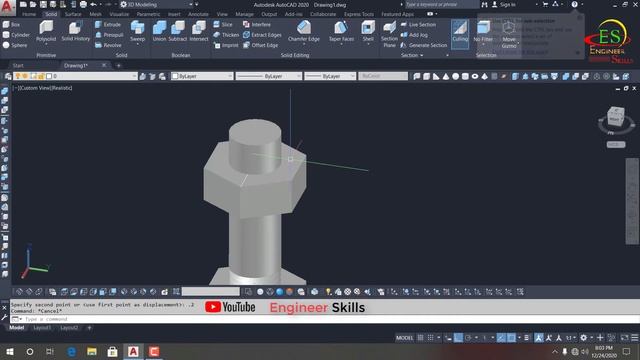Toggle ortho mode in status bar
This screenshot has height=360, width=640.
click(458, 338)
